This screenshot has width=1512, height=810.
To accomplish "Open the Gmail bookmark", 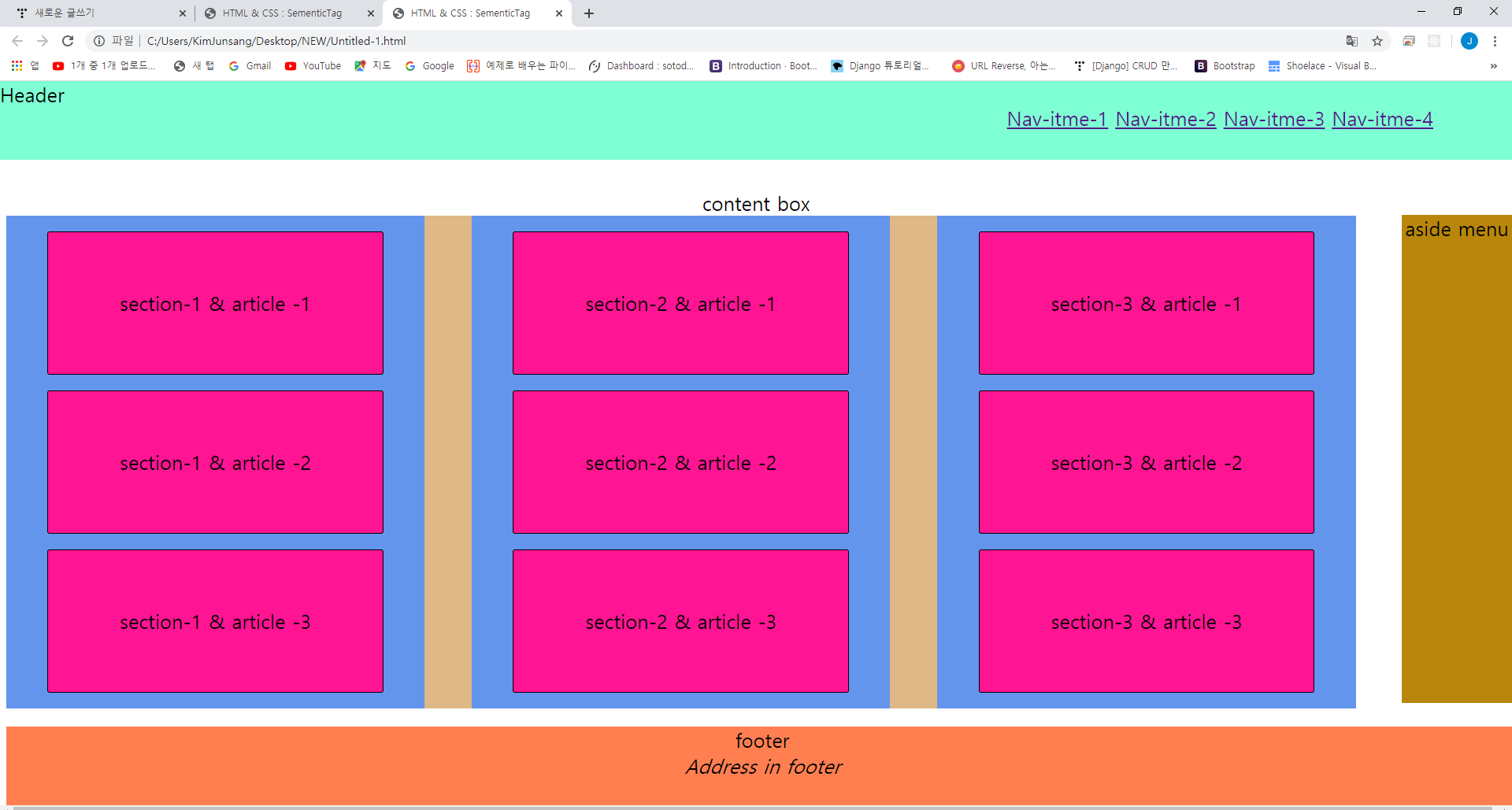I will coord(250,66).
